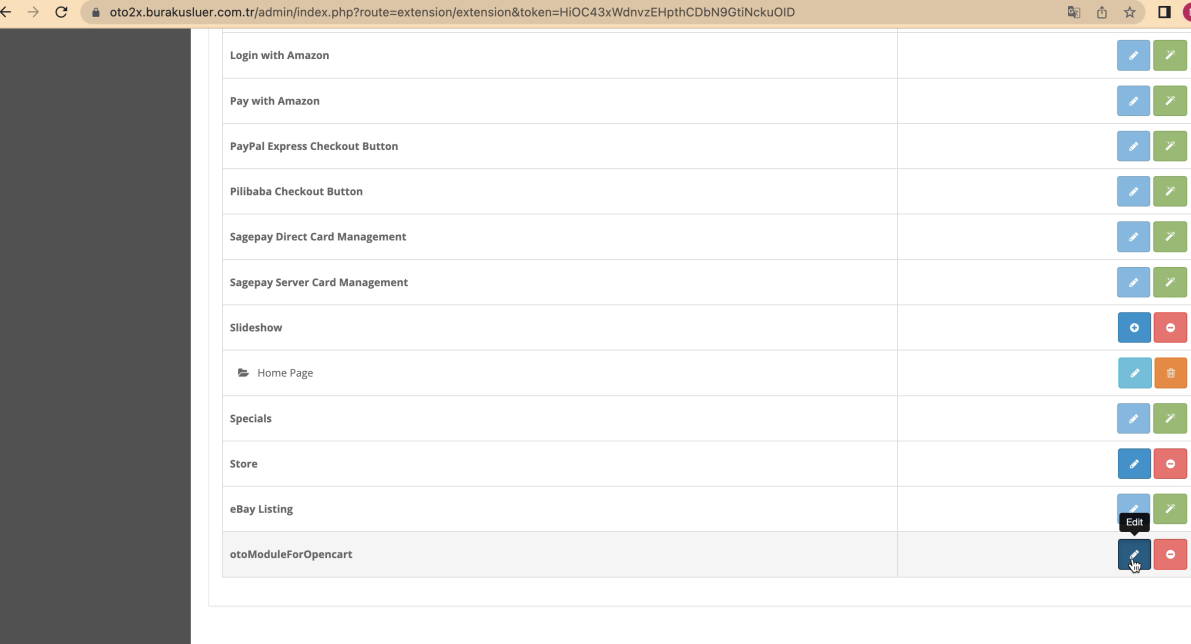Install the Specials module
Viewport: 1191px width, 644px height.
[1170, 418]
